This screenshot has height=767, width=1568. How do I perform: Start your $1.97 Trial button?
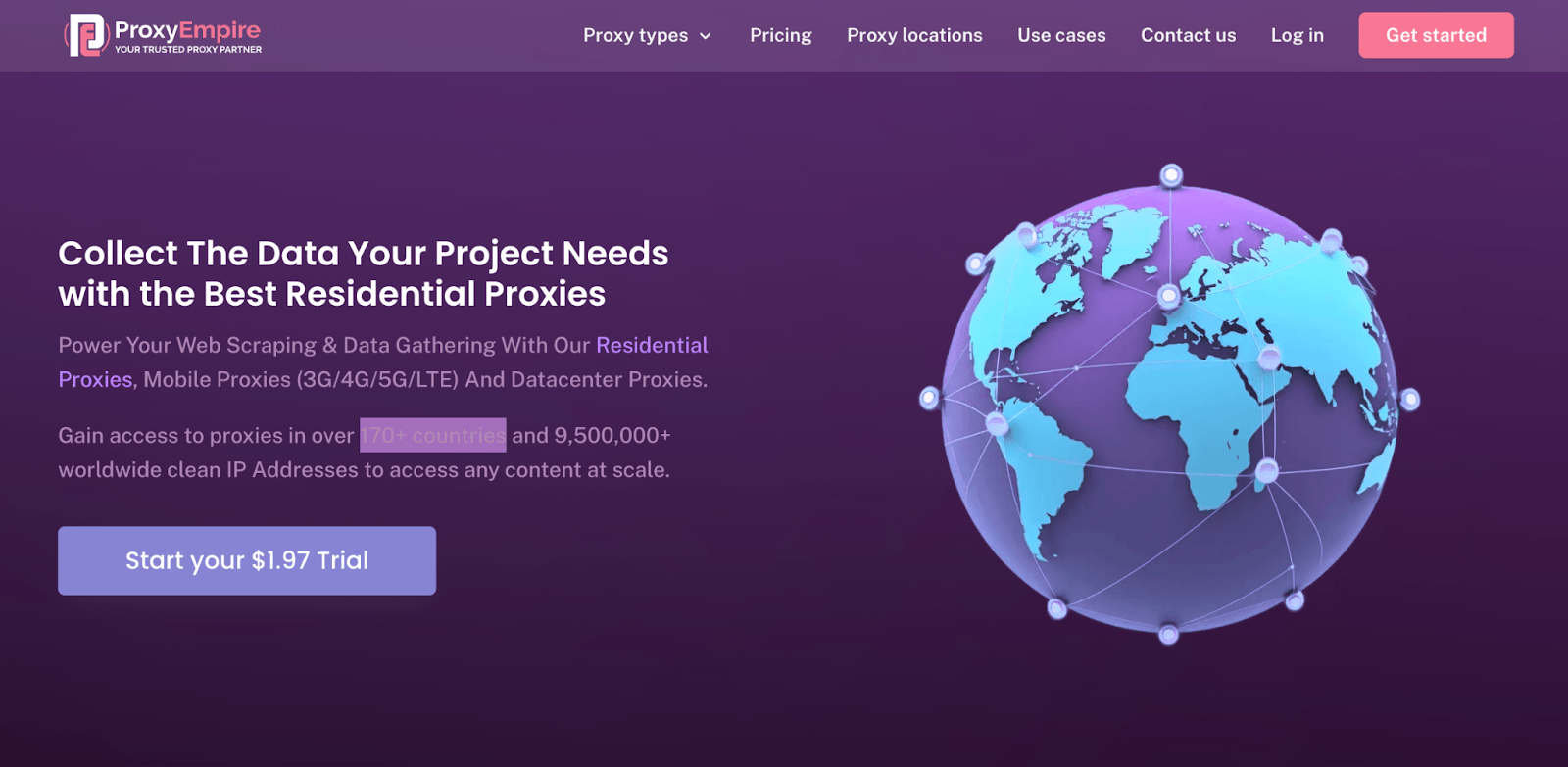tap(247, 560)
